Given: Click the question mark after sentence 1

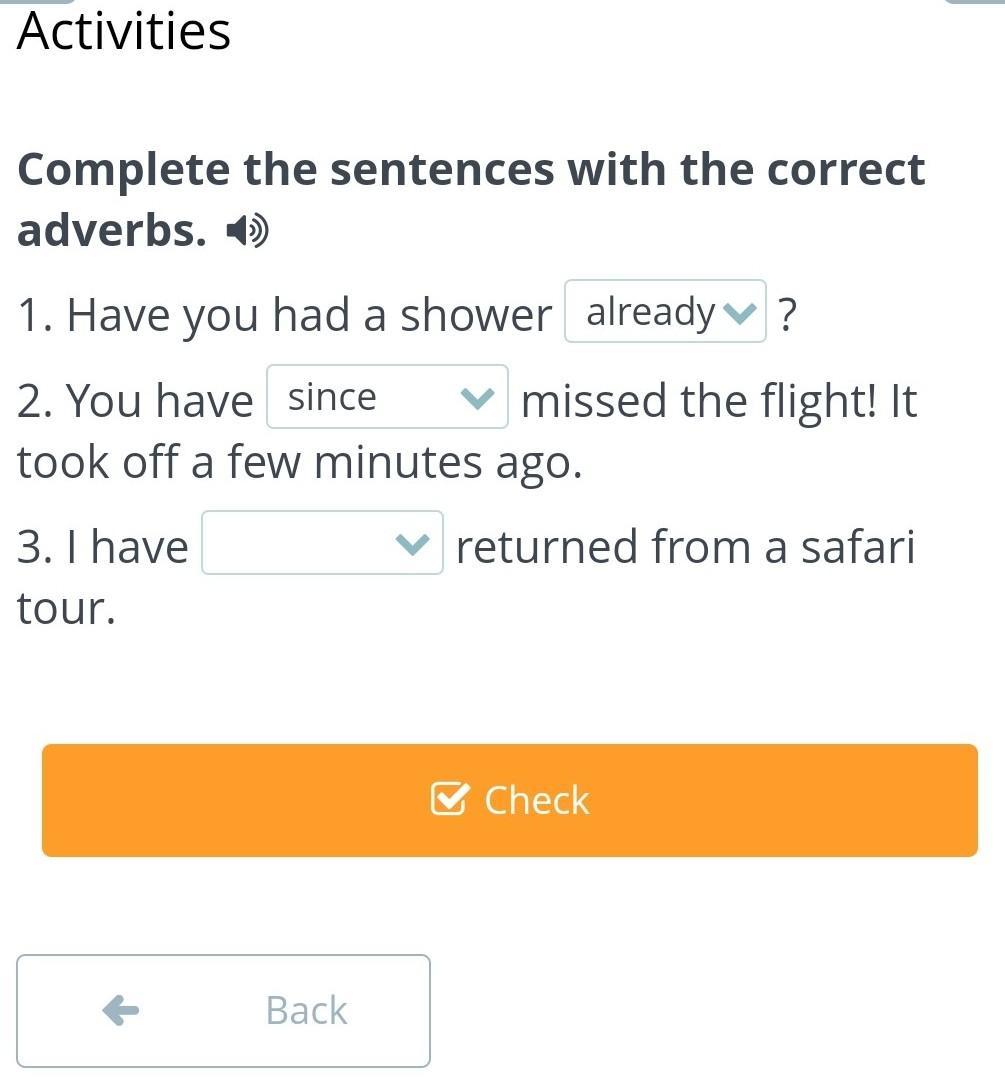Looking at the screenshot, I should pos(787,314).
